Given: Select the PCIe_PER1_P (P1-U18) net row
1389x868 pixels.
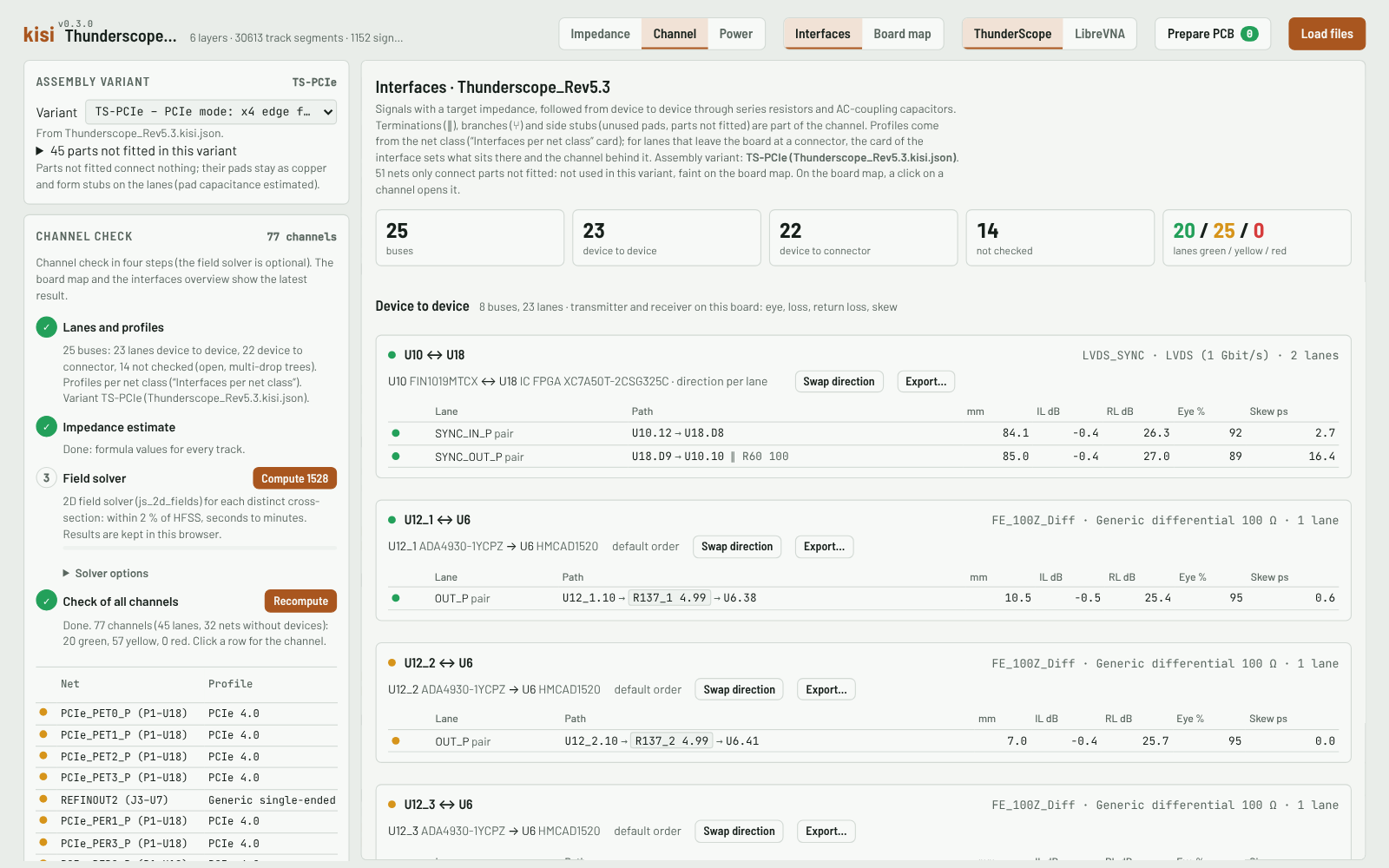Looking at the screenshot, I should [187, 821].
